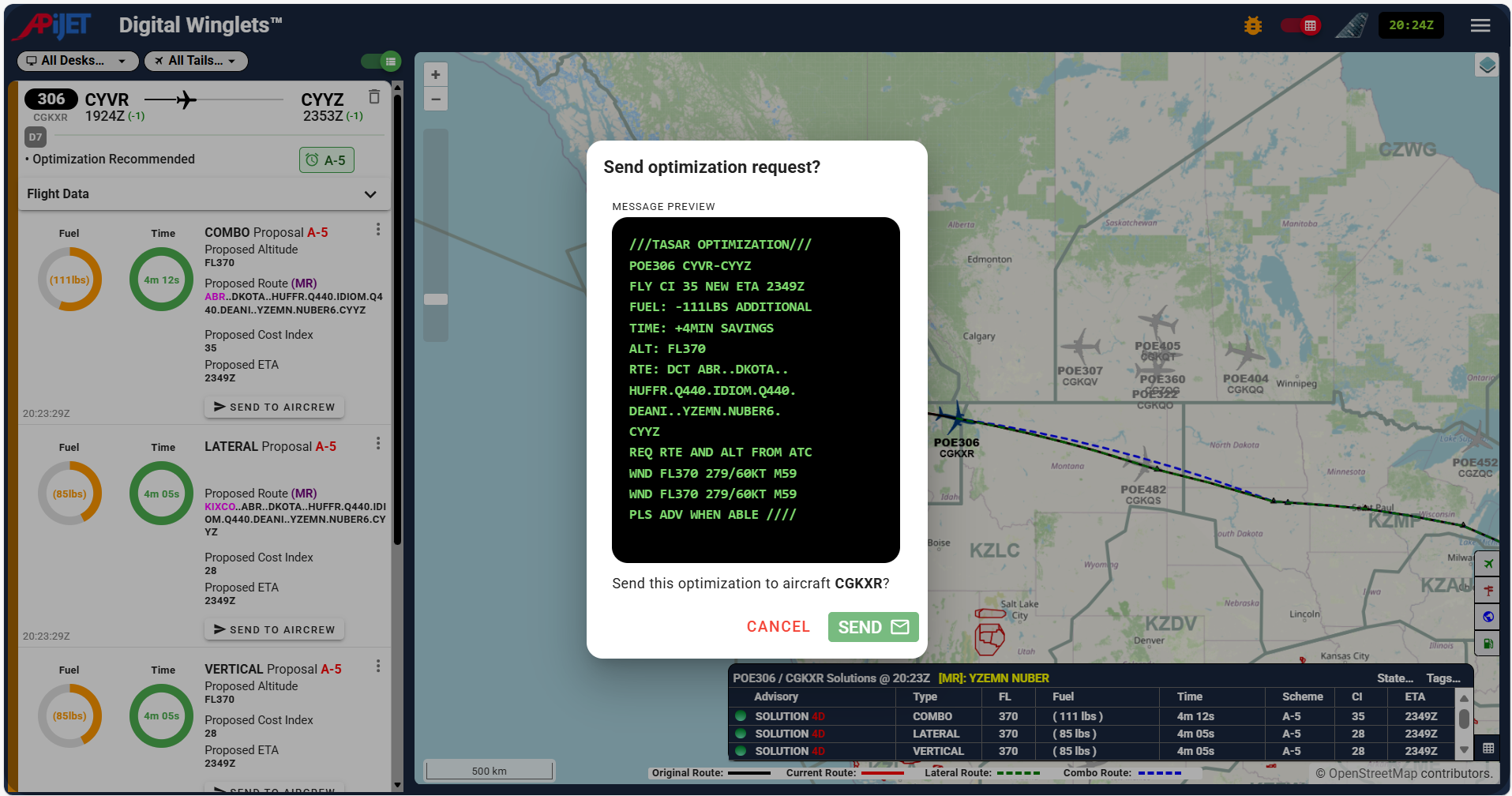Sort by ETA column header

1415,696
